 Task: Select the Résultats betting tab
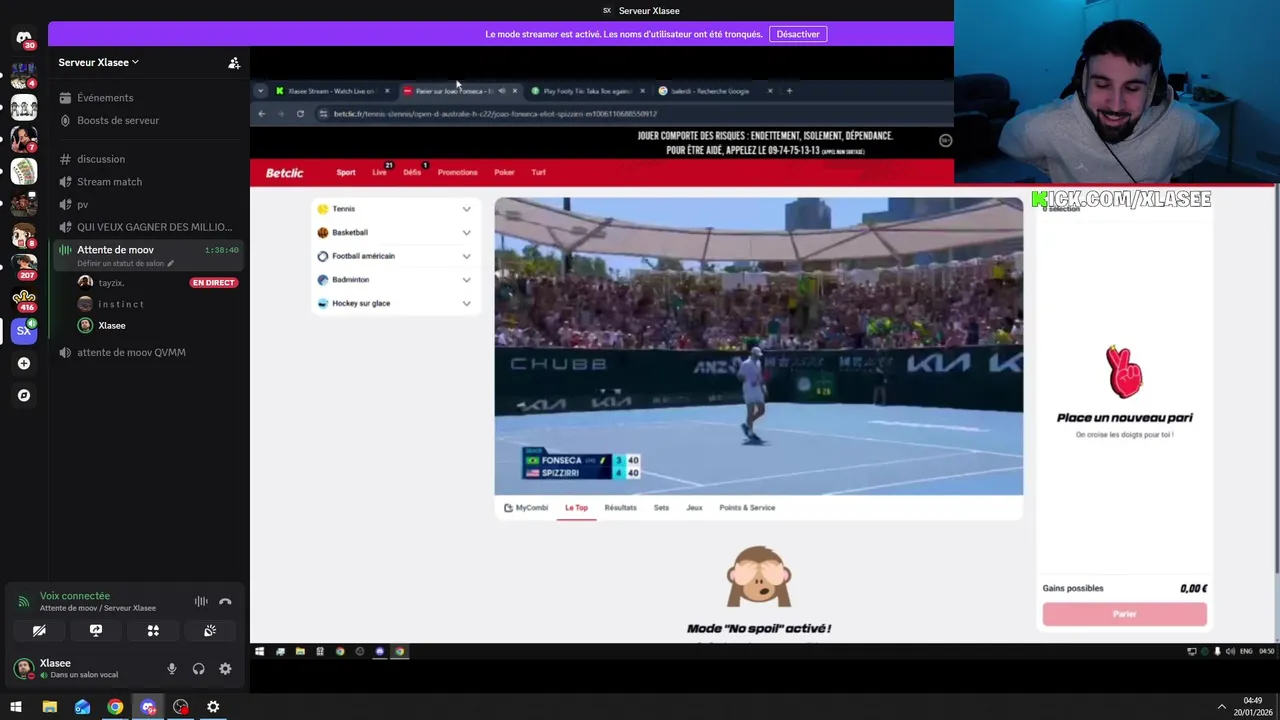coord(620,508)
